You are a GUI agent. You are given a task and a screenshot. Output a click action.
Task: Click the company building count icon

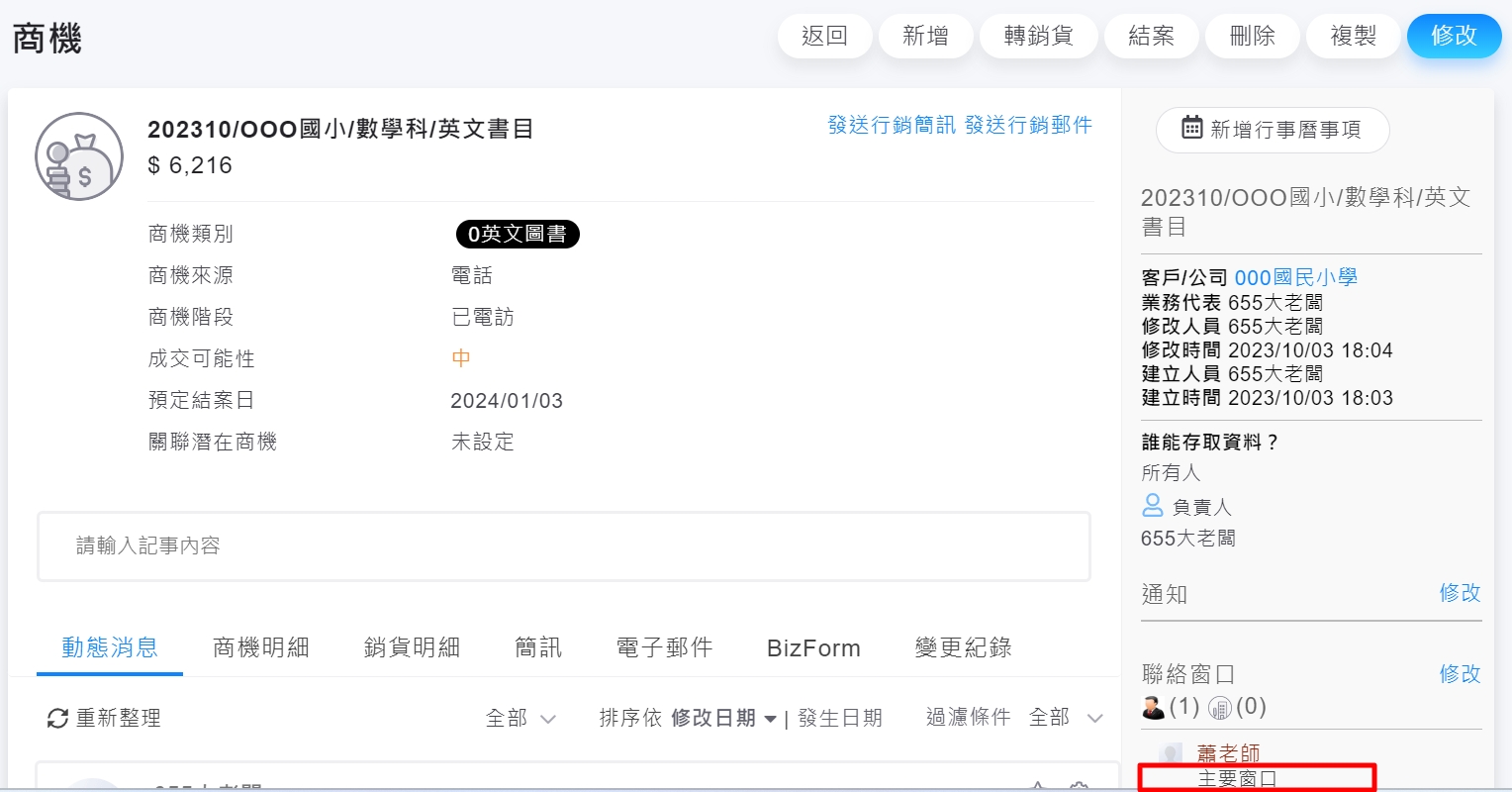[1220, 707]
